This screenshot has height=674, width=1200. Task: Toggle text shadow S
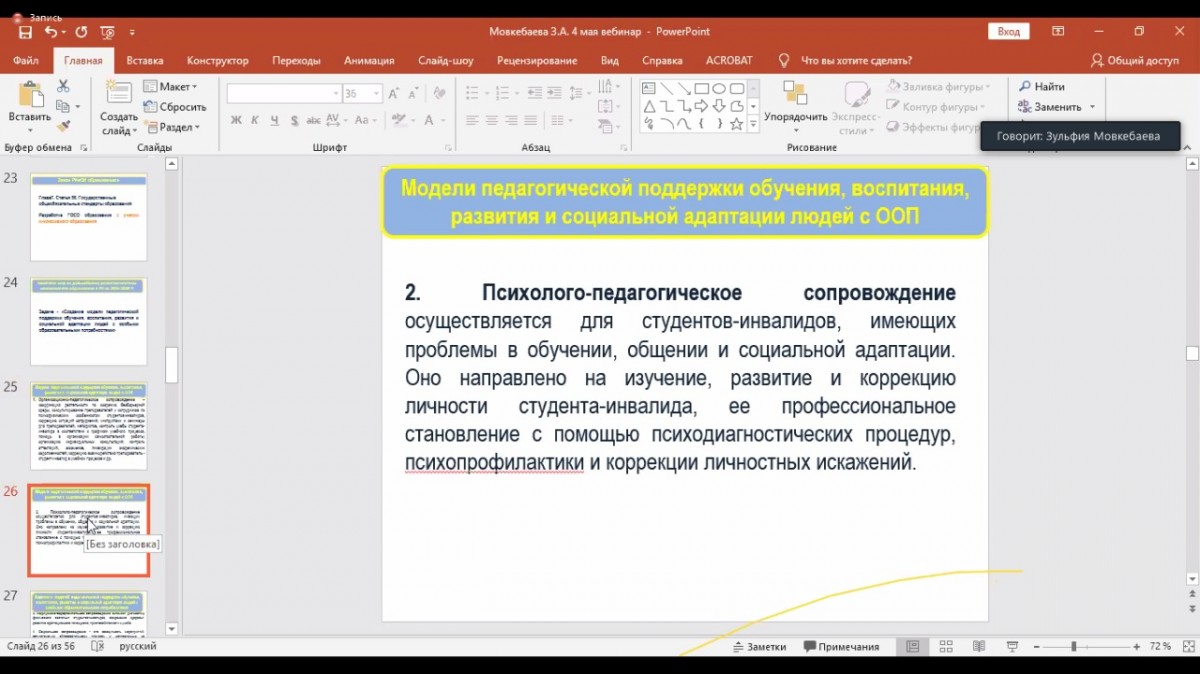296,120
